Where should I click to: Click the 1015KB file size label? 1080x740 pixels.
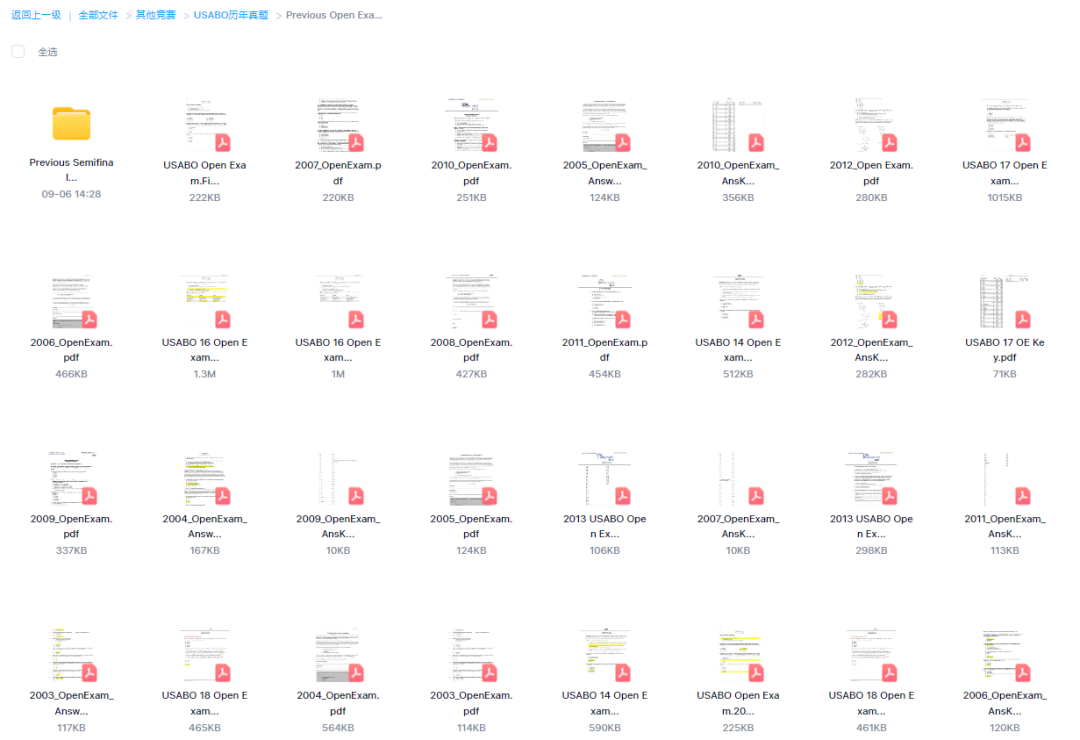[x=1005, y=198]
